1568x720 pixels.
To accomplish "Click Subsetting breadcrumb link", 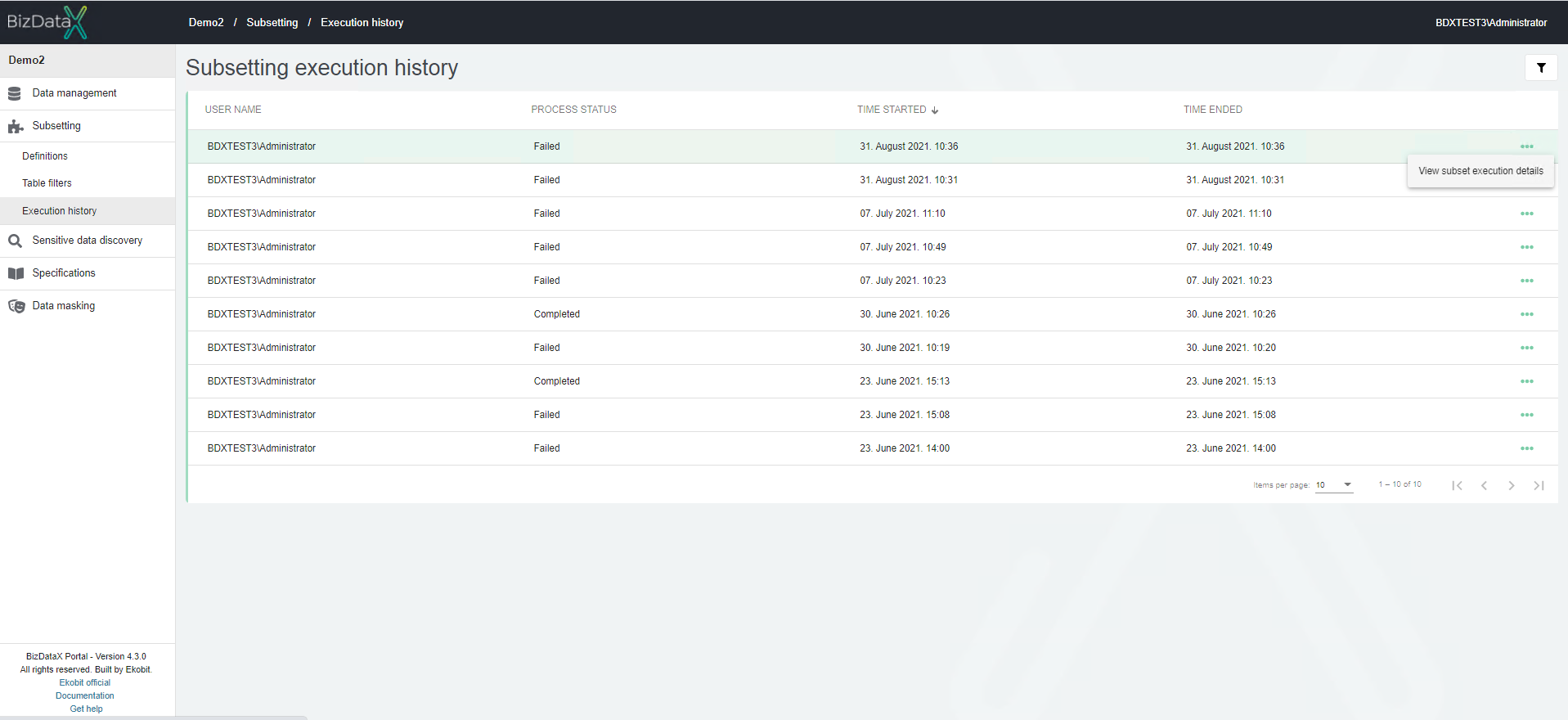I will tap(272, 23).
